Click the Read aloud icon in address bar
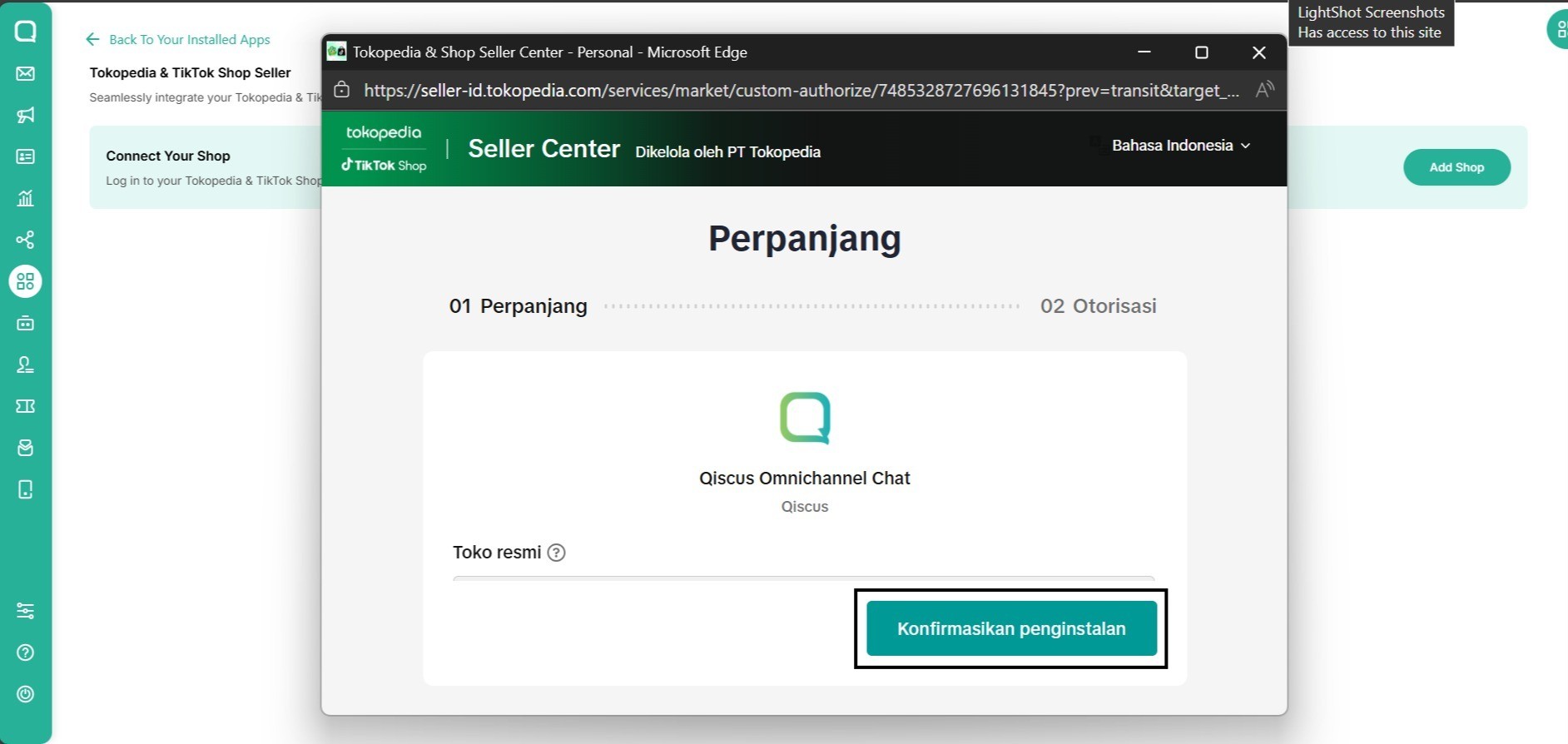The width and height of the screenshot is (1568, 744). [x=1264, y=90]
